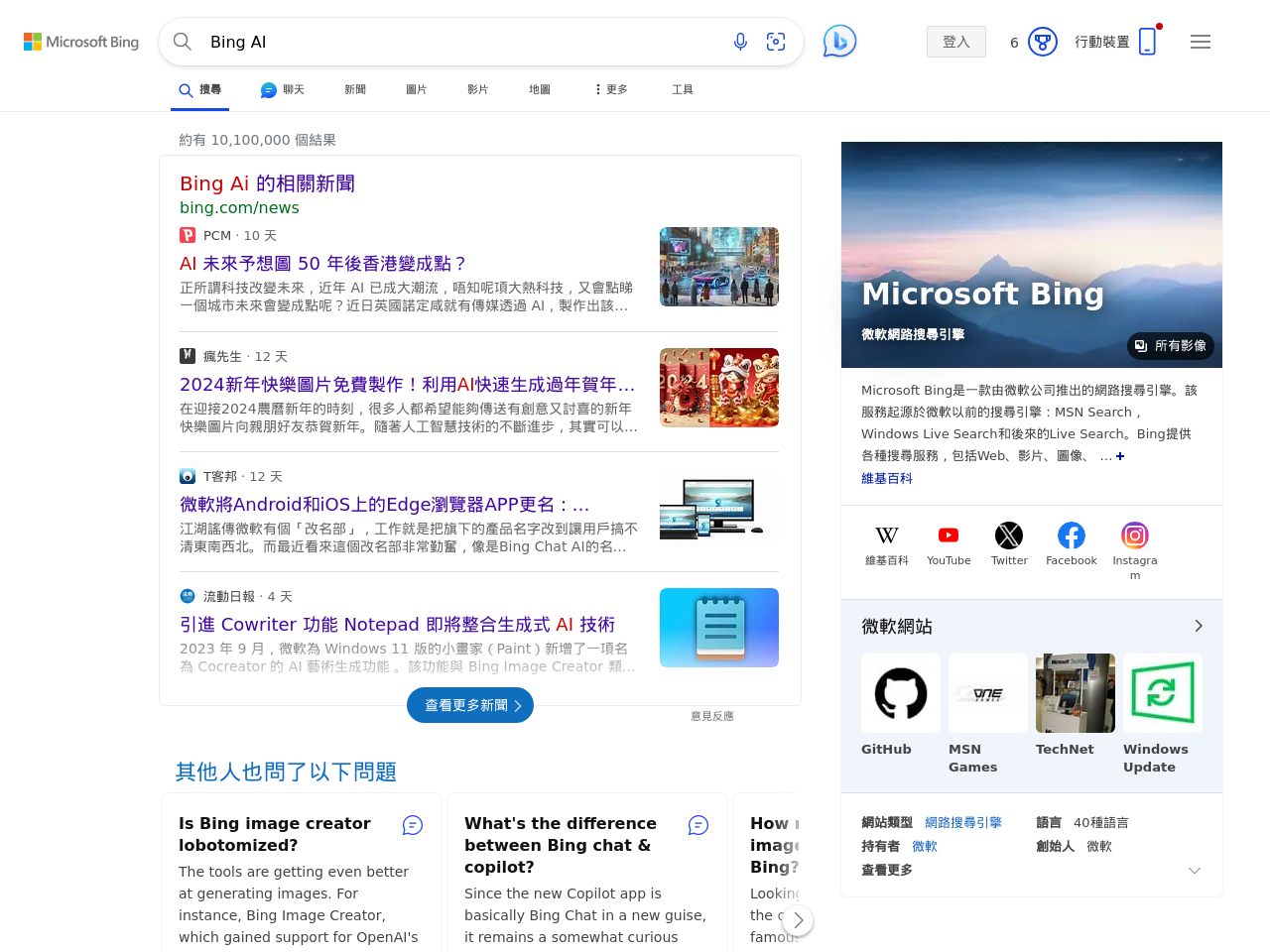Screen dimensions: 1270x952
Task: Click chat icon on 'difference between Bing chat & copilot' card
Action: click(x=698, y=825)
